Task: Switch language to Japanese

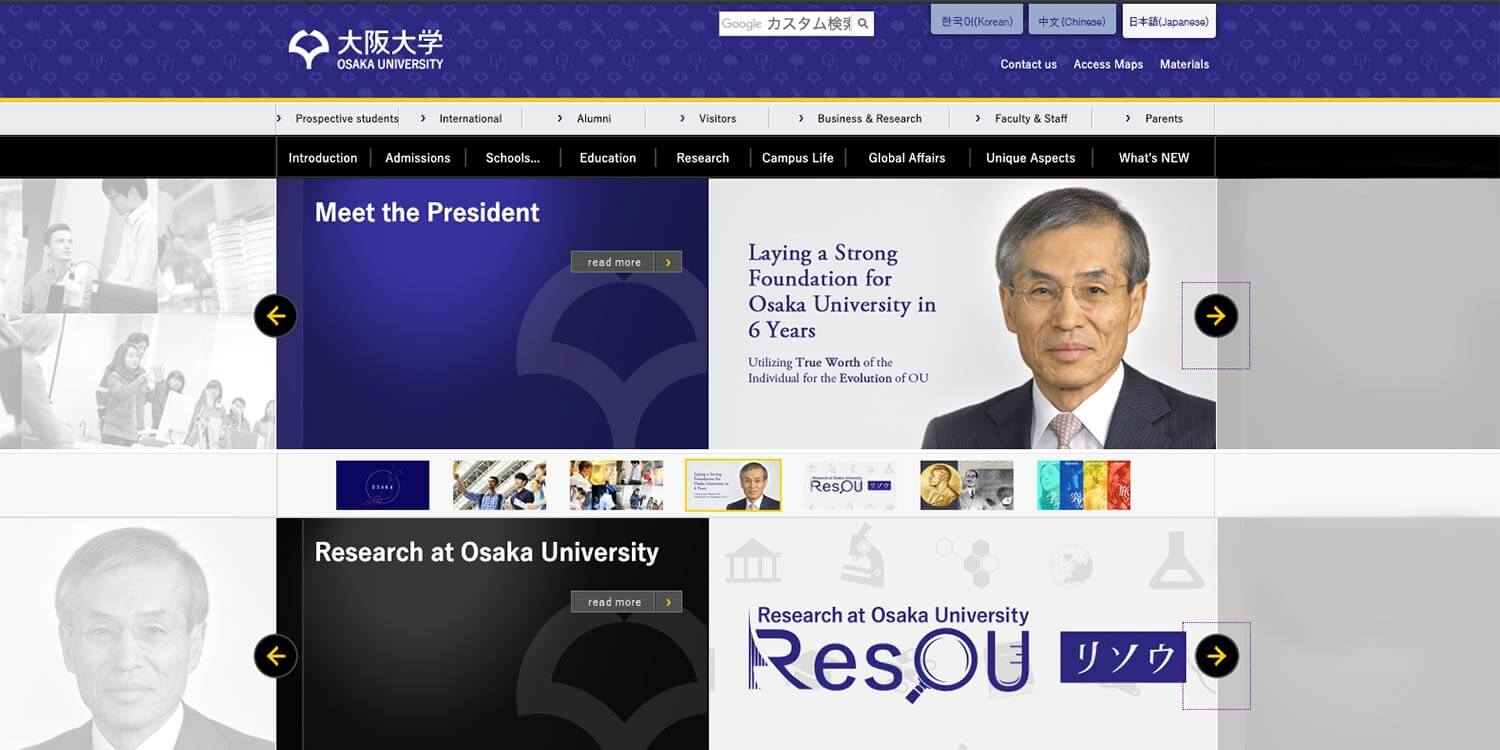Action: [x=1169, y=21]
